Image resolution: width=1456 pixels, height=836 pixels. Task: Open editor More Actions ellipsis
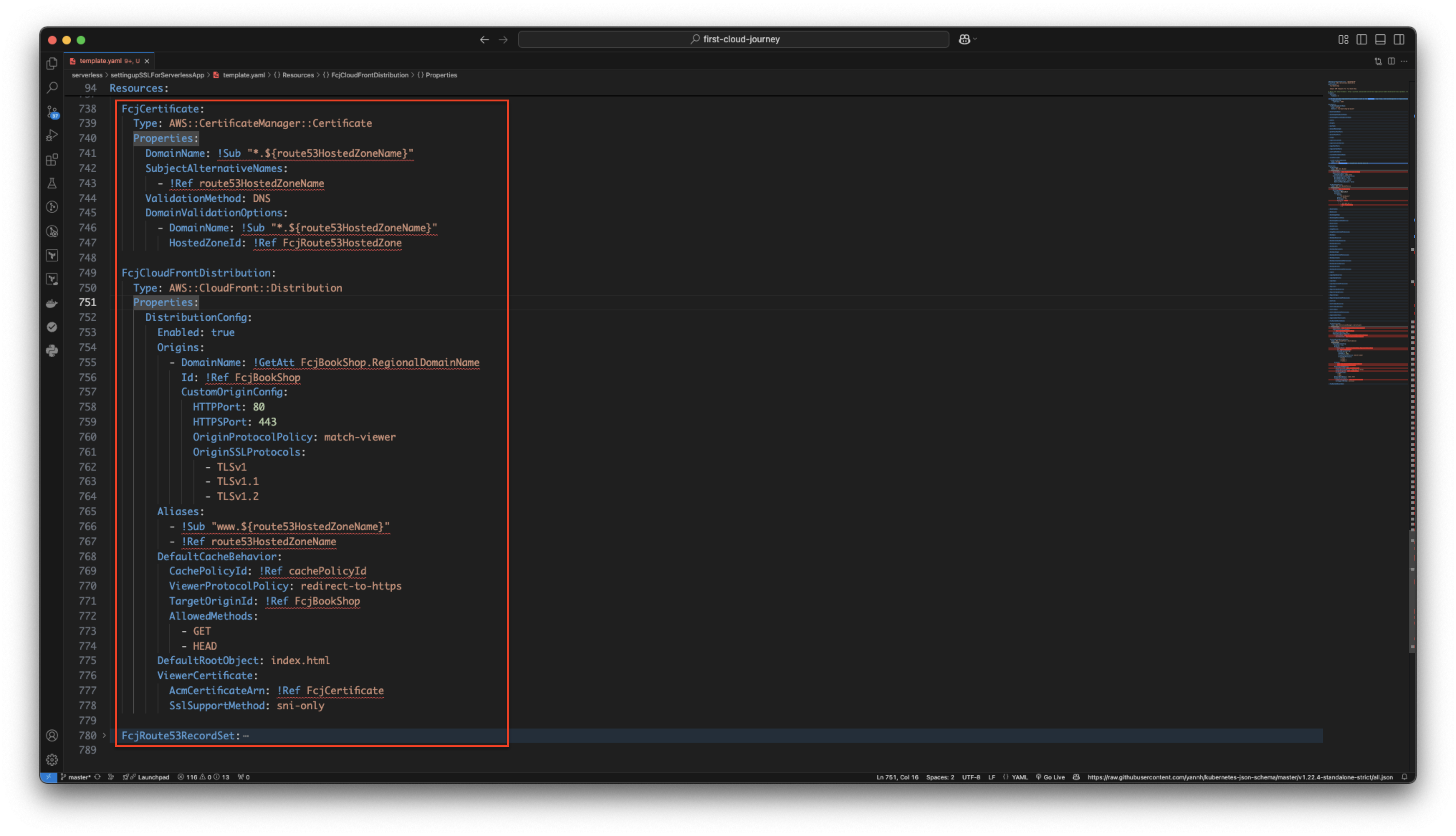click(x=1404, y=62)
